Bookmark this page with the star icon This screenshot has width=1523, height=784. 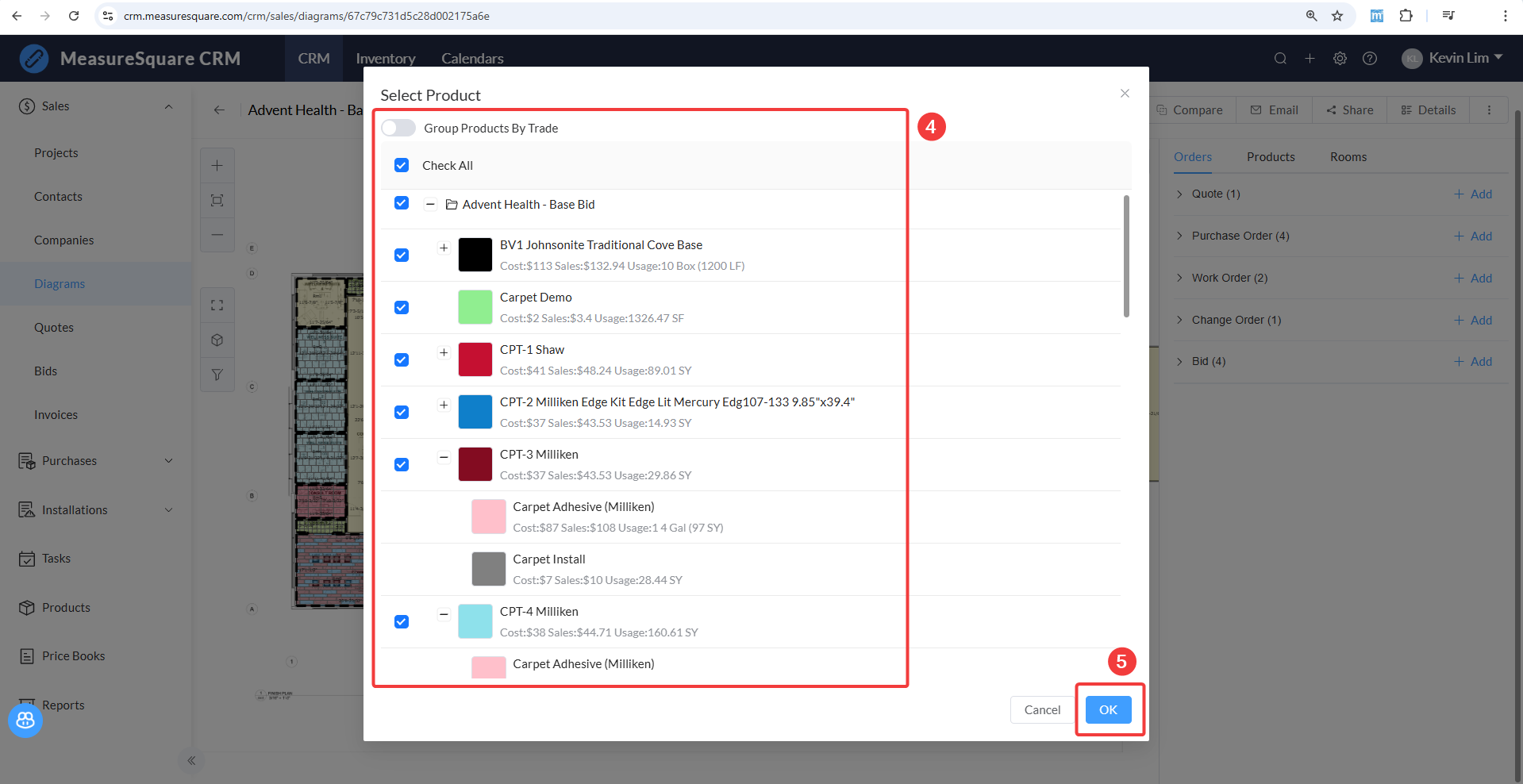[1337, 16]
